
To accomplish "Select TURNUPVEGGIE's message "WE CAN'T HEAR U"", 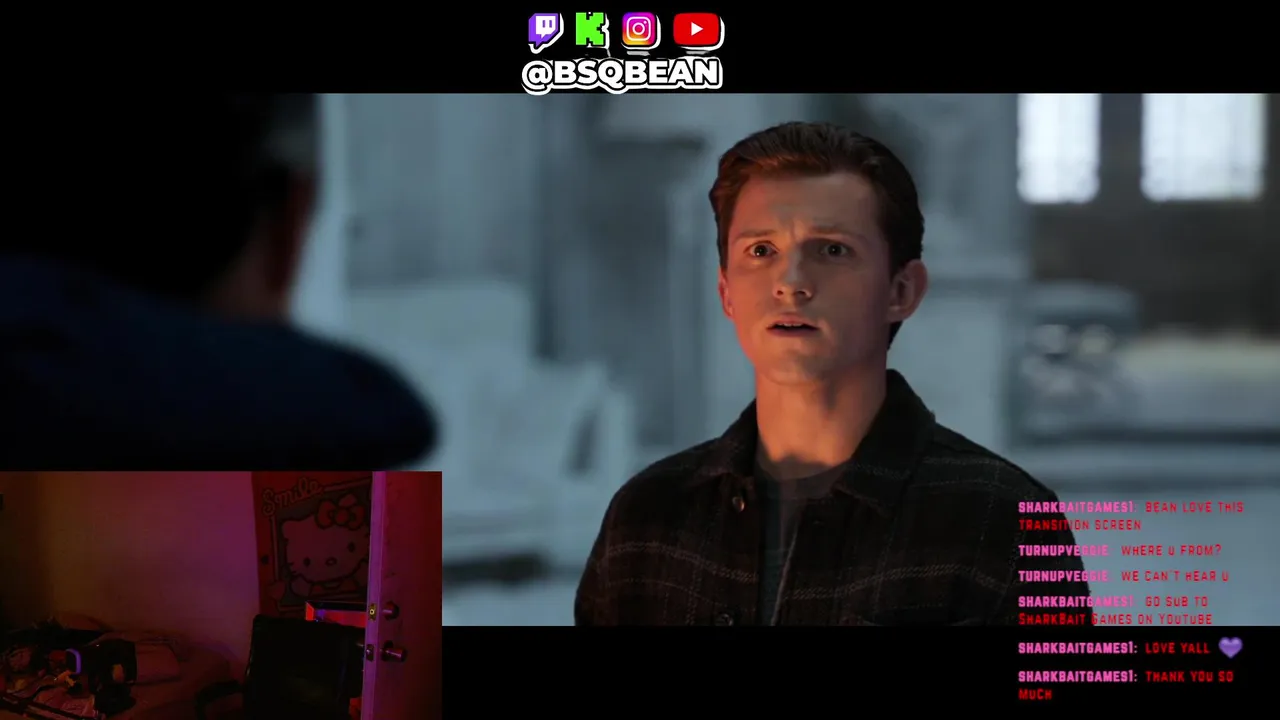I will point(1174,576).
